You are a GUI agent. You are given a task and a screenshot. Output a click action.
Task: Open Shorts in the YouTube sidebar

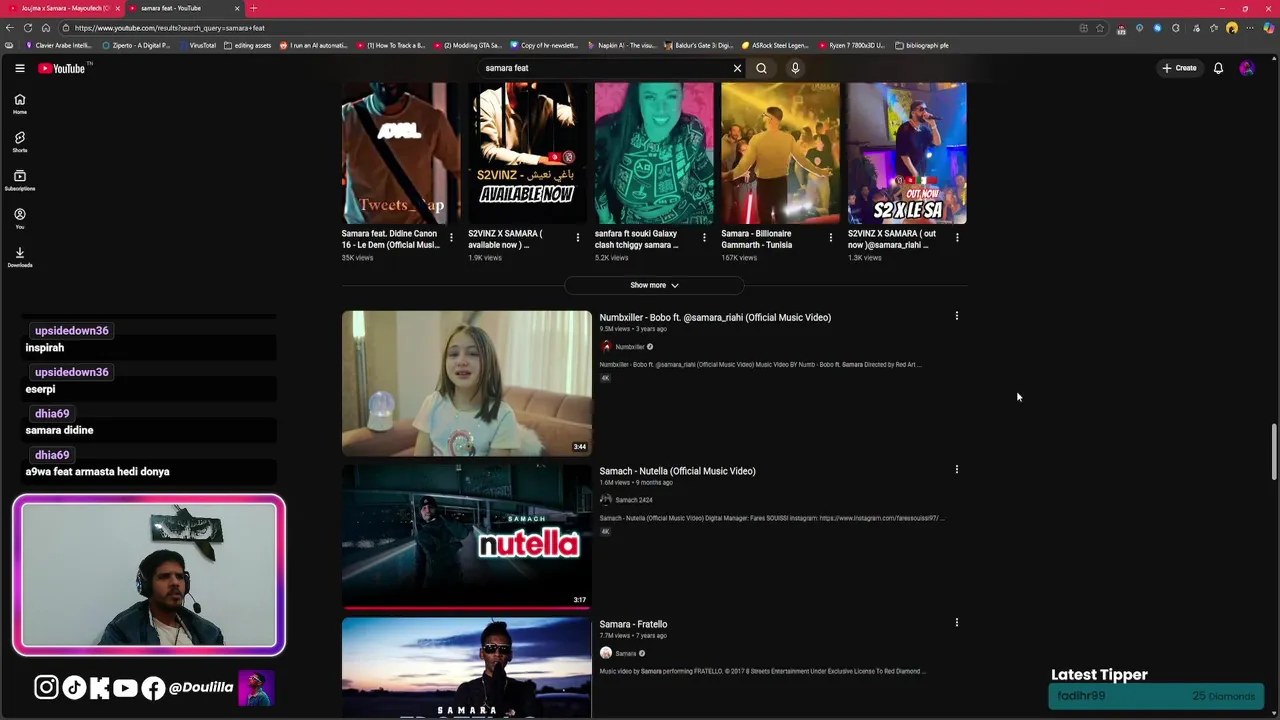(19, 142)
